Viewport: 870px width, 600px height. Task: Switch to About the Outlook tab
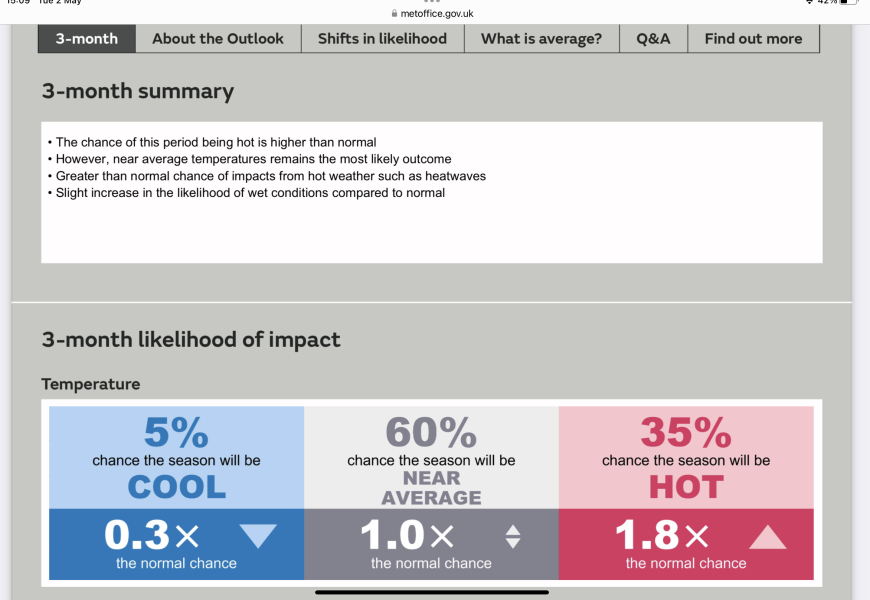(218, 39)
